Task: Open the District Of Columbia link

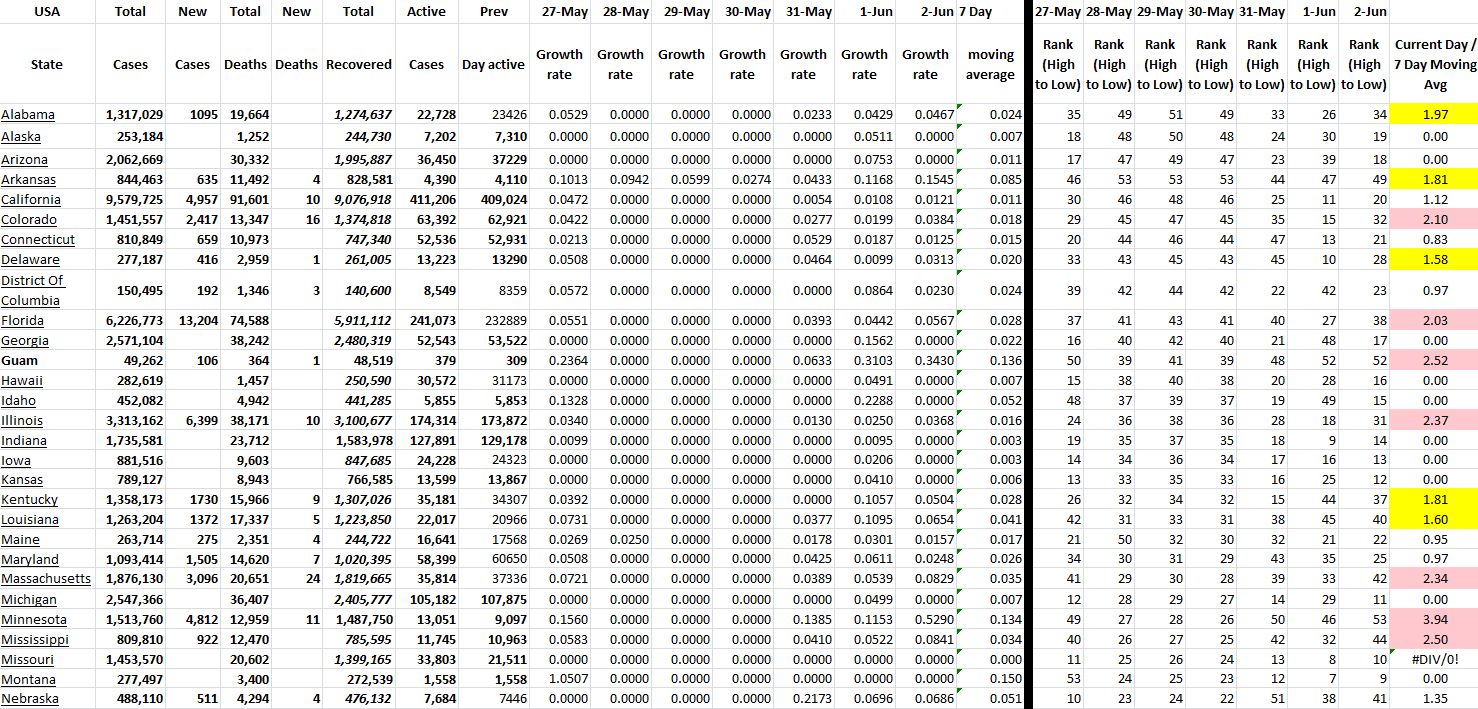Action: tap(32, 290)
